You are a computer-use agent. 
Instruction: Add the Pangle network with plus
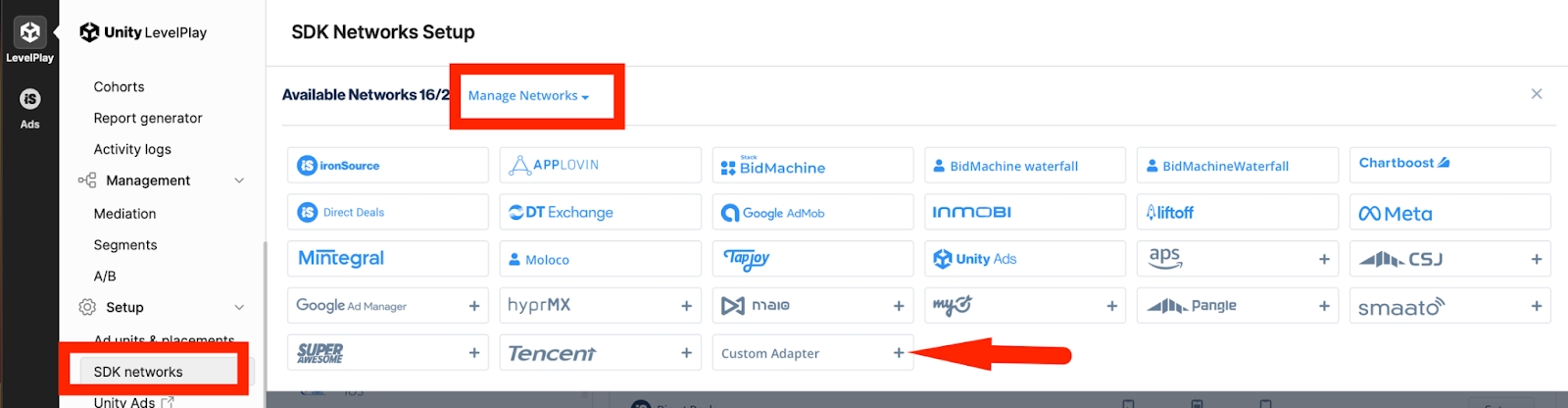(1324, 306)
